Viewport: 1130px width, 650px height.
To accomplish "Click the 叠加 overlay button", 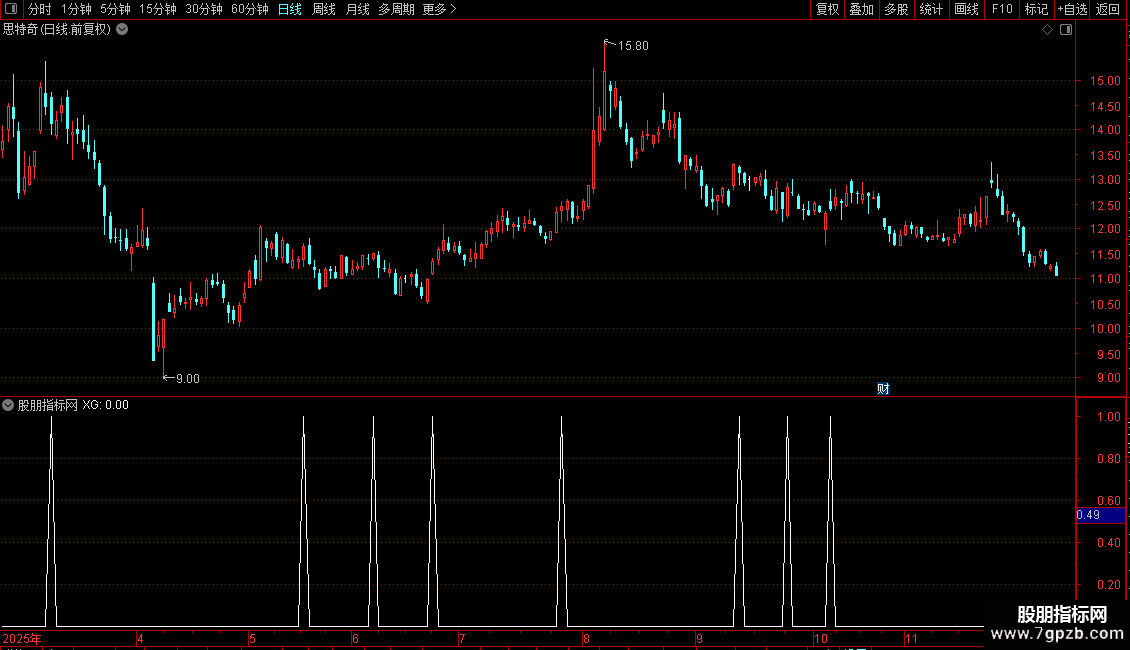I will 861,9.
